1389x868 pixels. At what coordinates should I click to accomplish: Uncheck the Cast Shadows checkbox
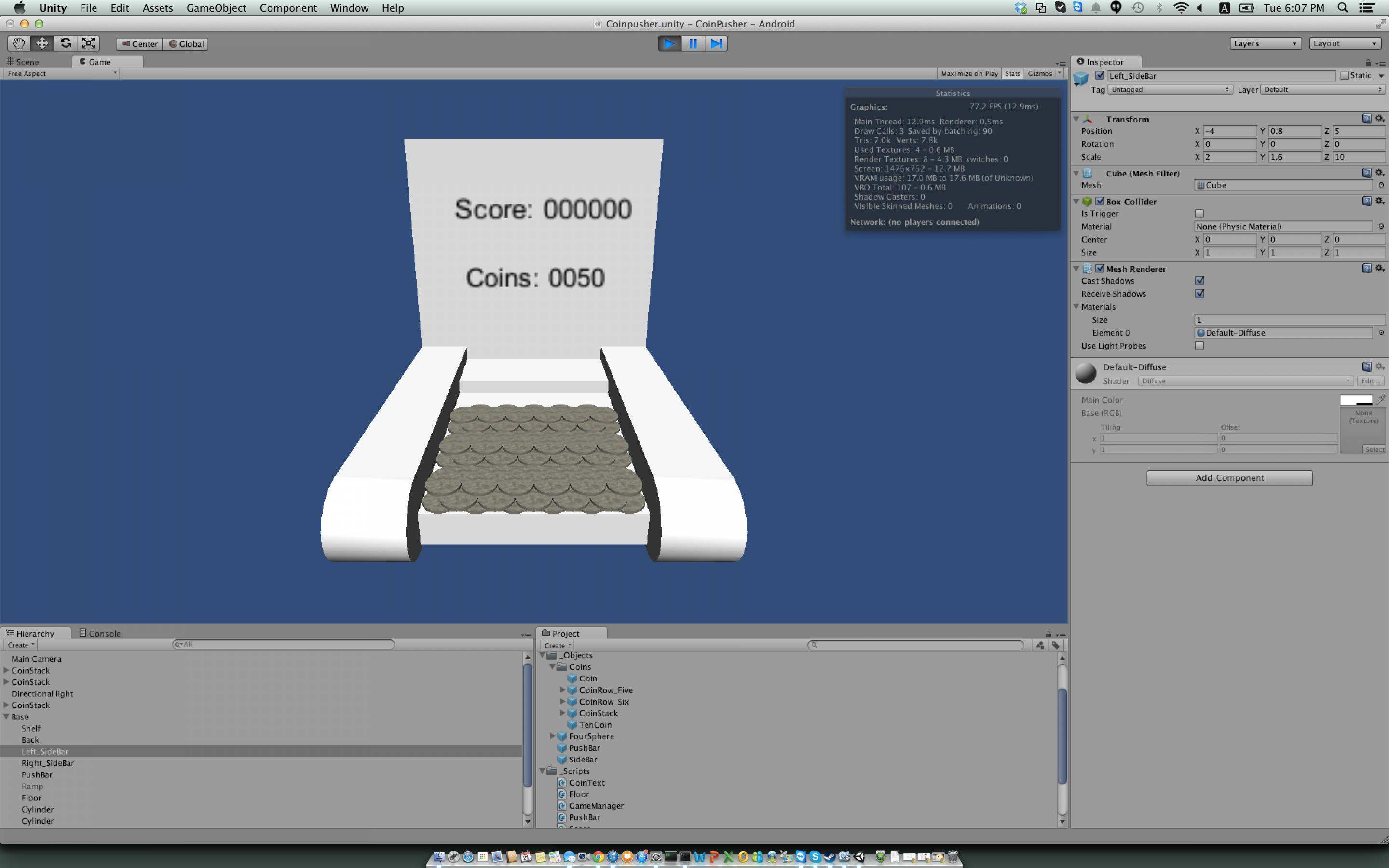click(x=1199, y=281)
